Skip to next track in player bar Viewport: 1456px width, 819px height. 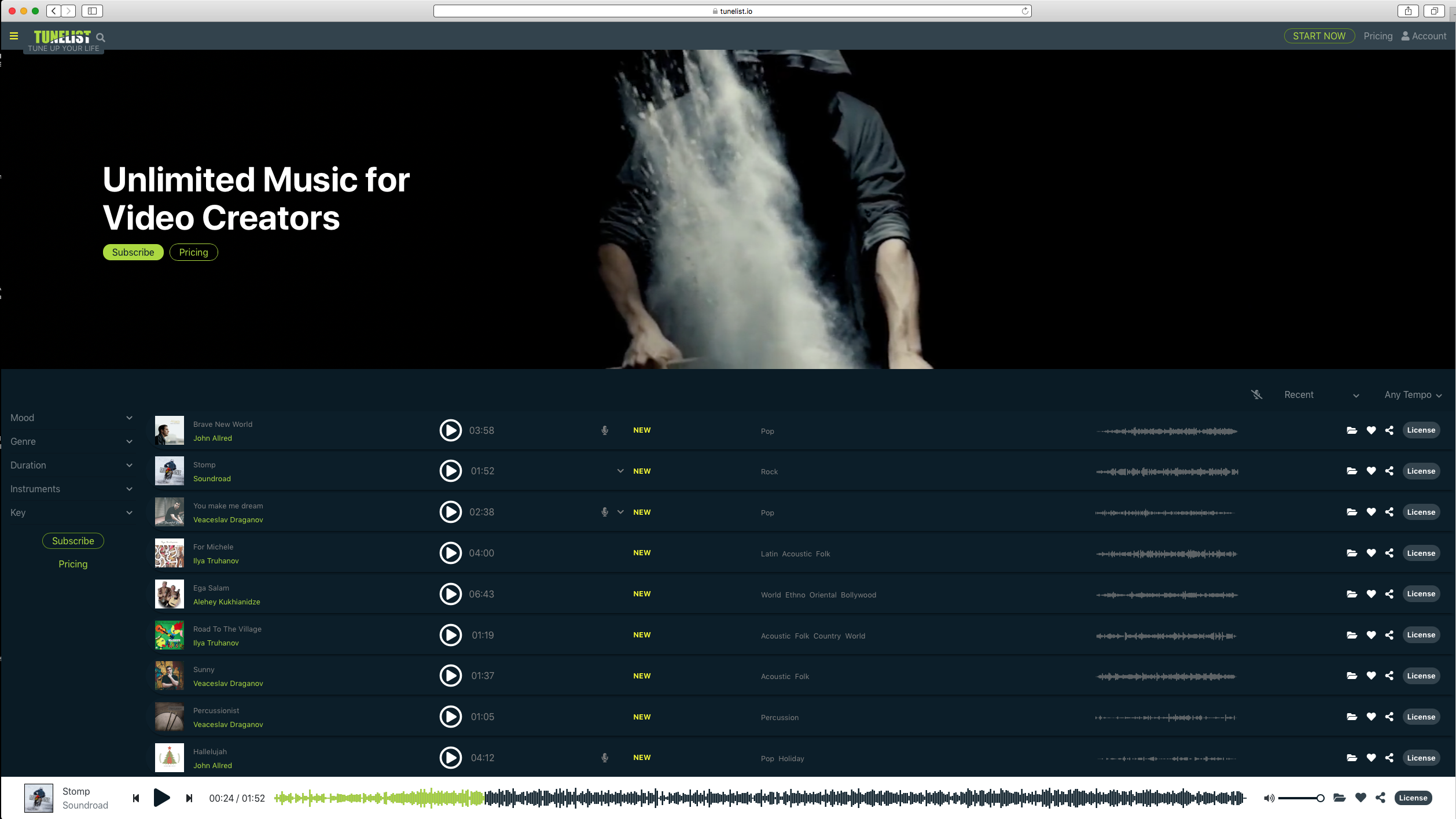189,798
